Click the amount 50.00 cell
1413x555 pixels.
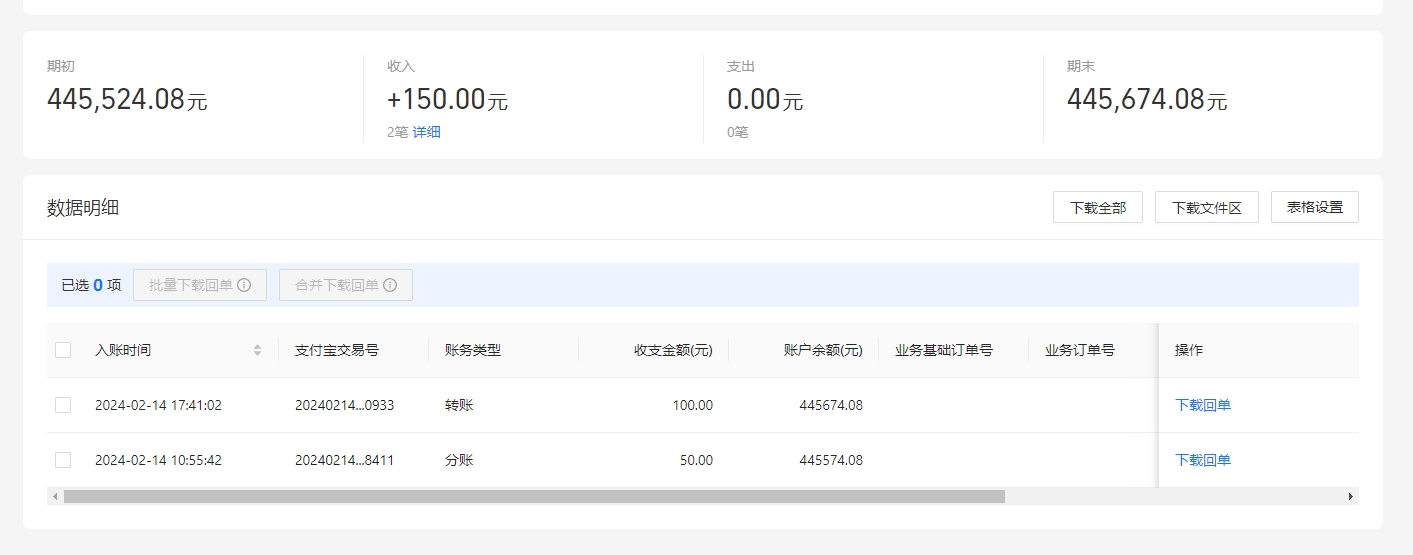[696, 460]
